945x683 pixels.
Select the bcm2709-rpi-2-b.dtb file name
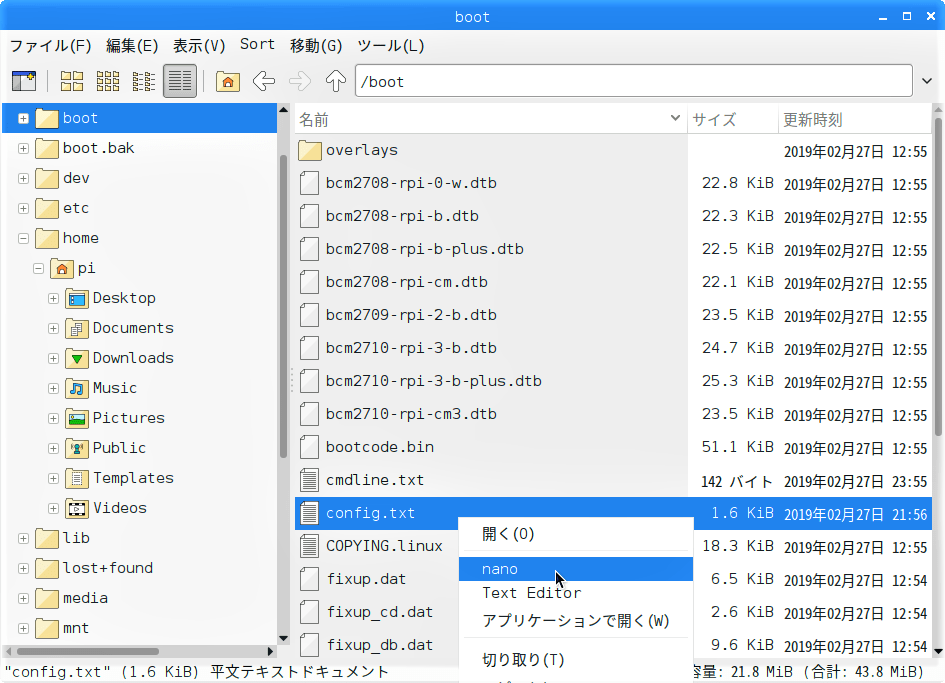[411, 315]
